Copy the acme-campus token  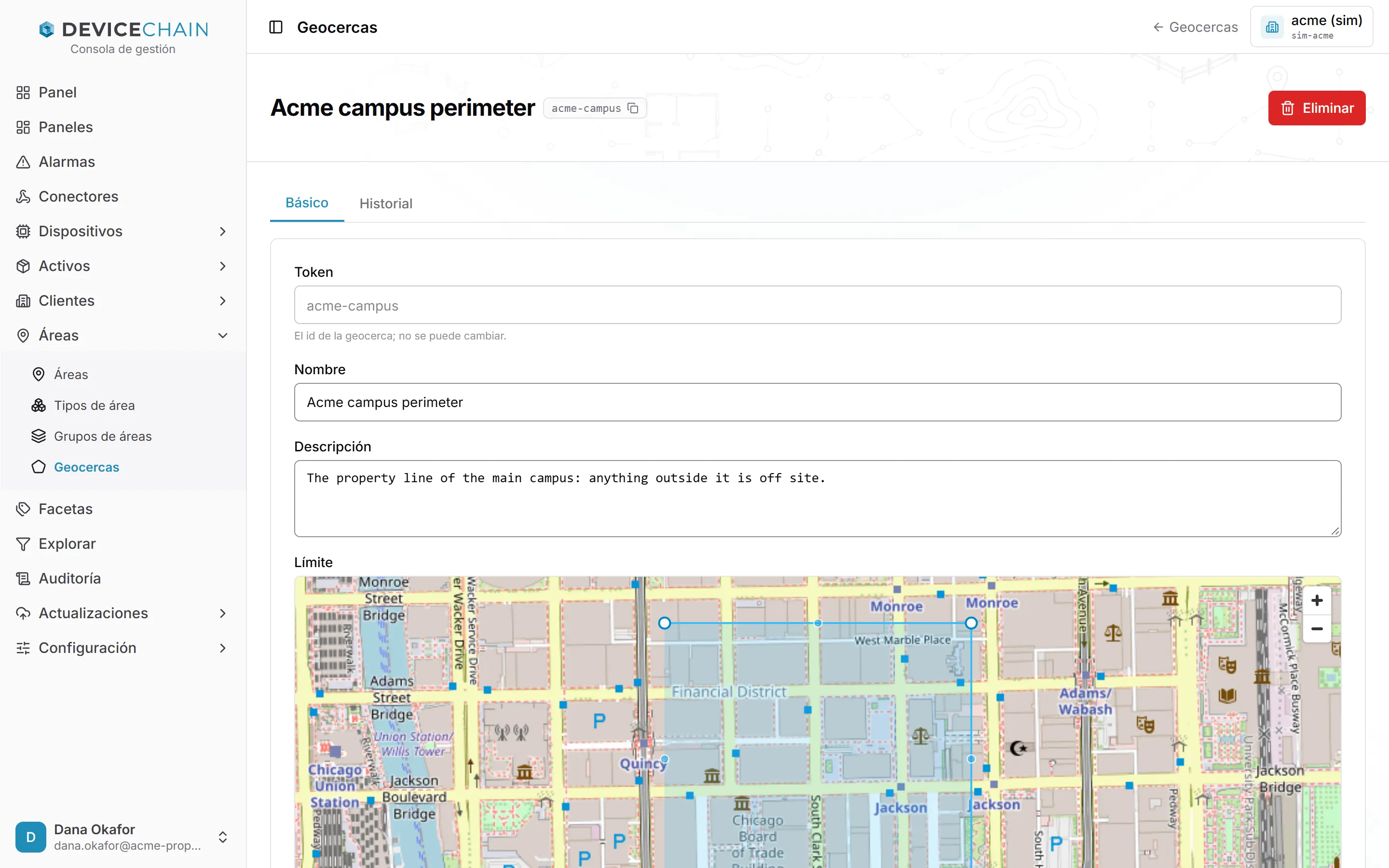click(x=632, y=108)
